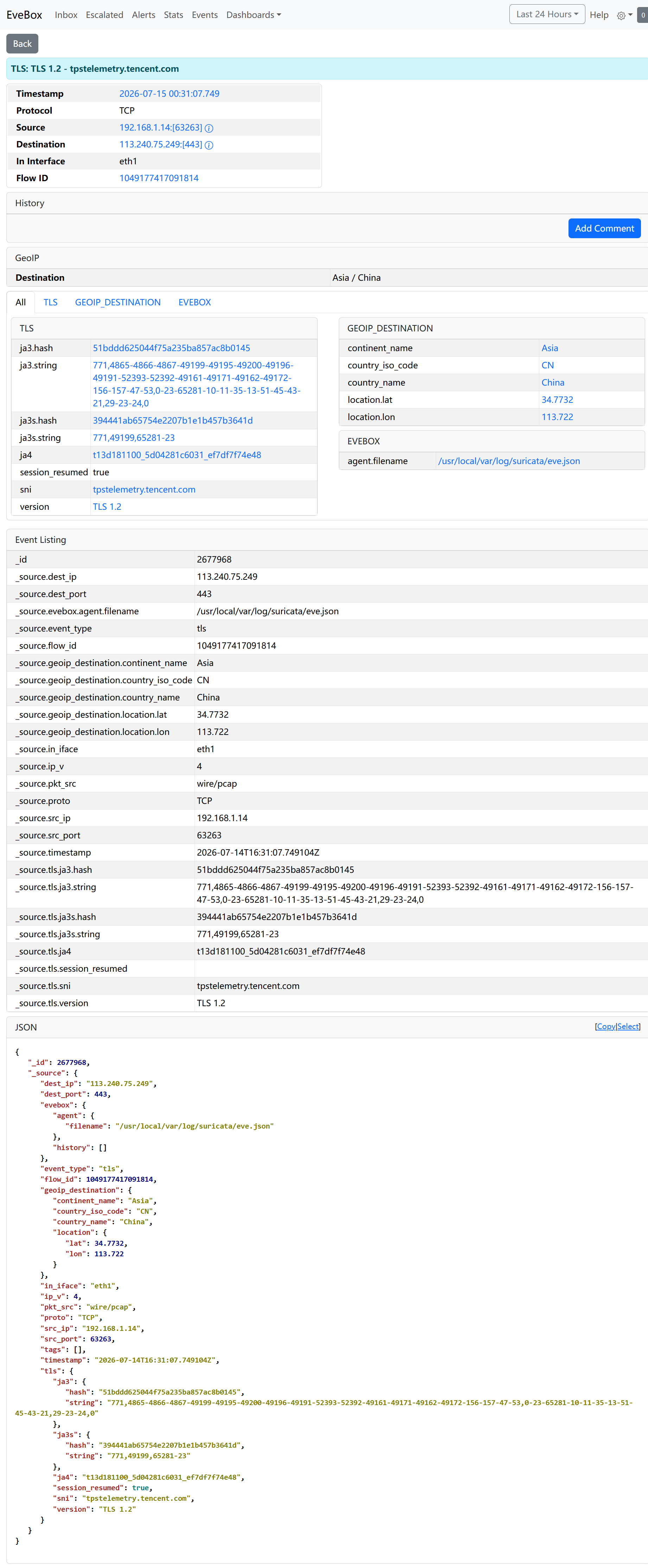Click location.lat value 34.7732
Viewport: 648px width, 1568px height.
(x=557, y=400)
